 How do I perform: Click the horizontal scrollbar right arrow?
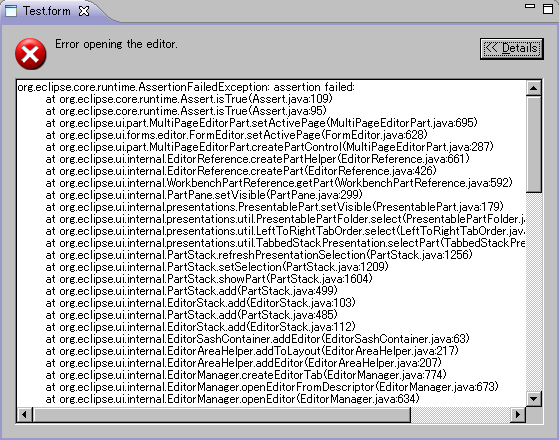[518, 415]
